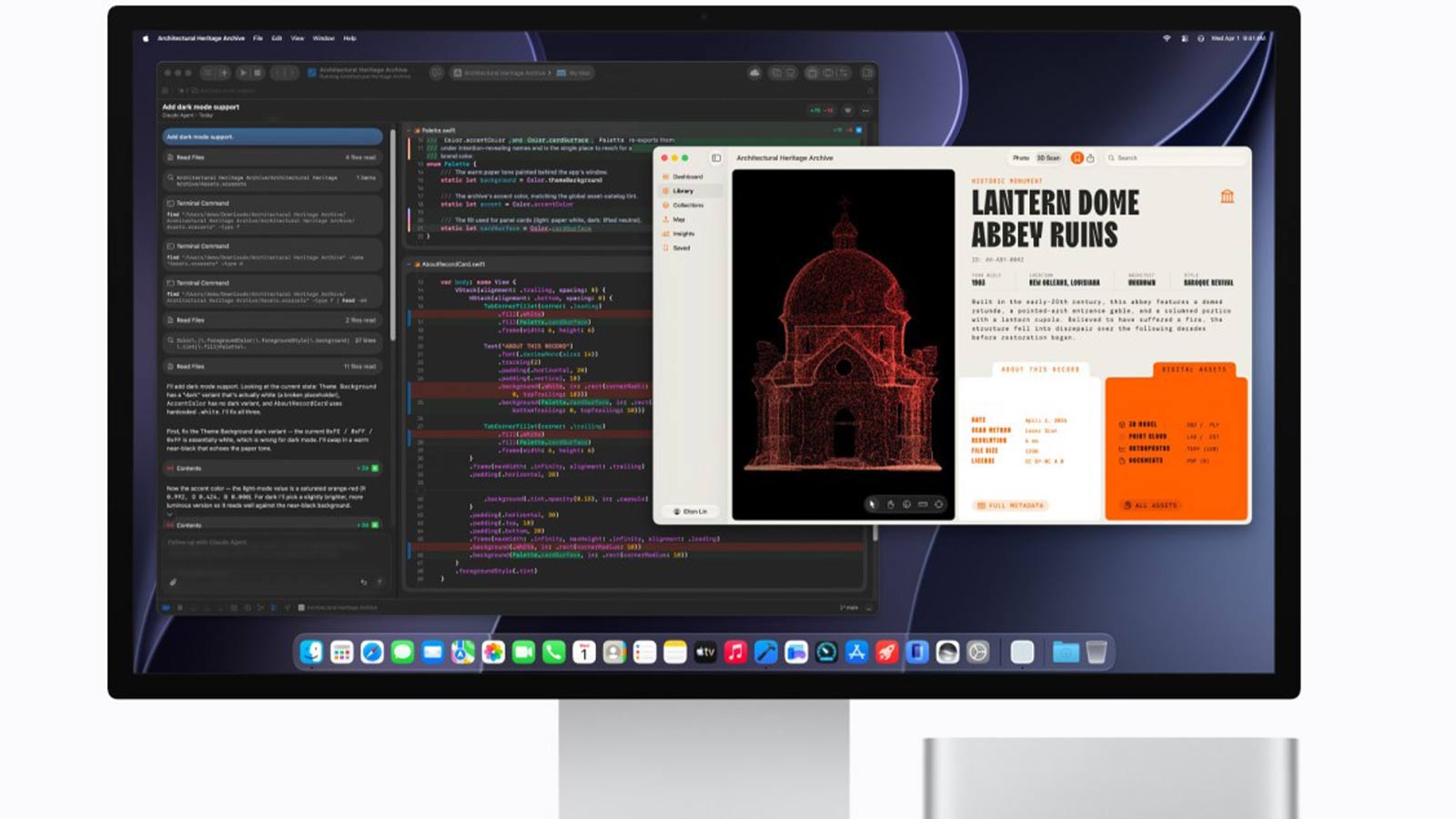Open the Apple menu

146,38
